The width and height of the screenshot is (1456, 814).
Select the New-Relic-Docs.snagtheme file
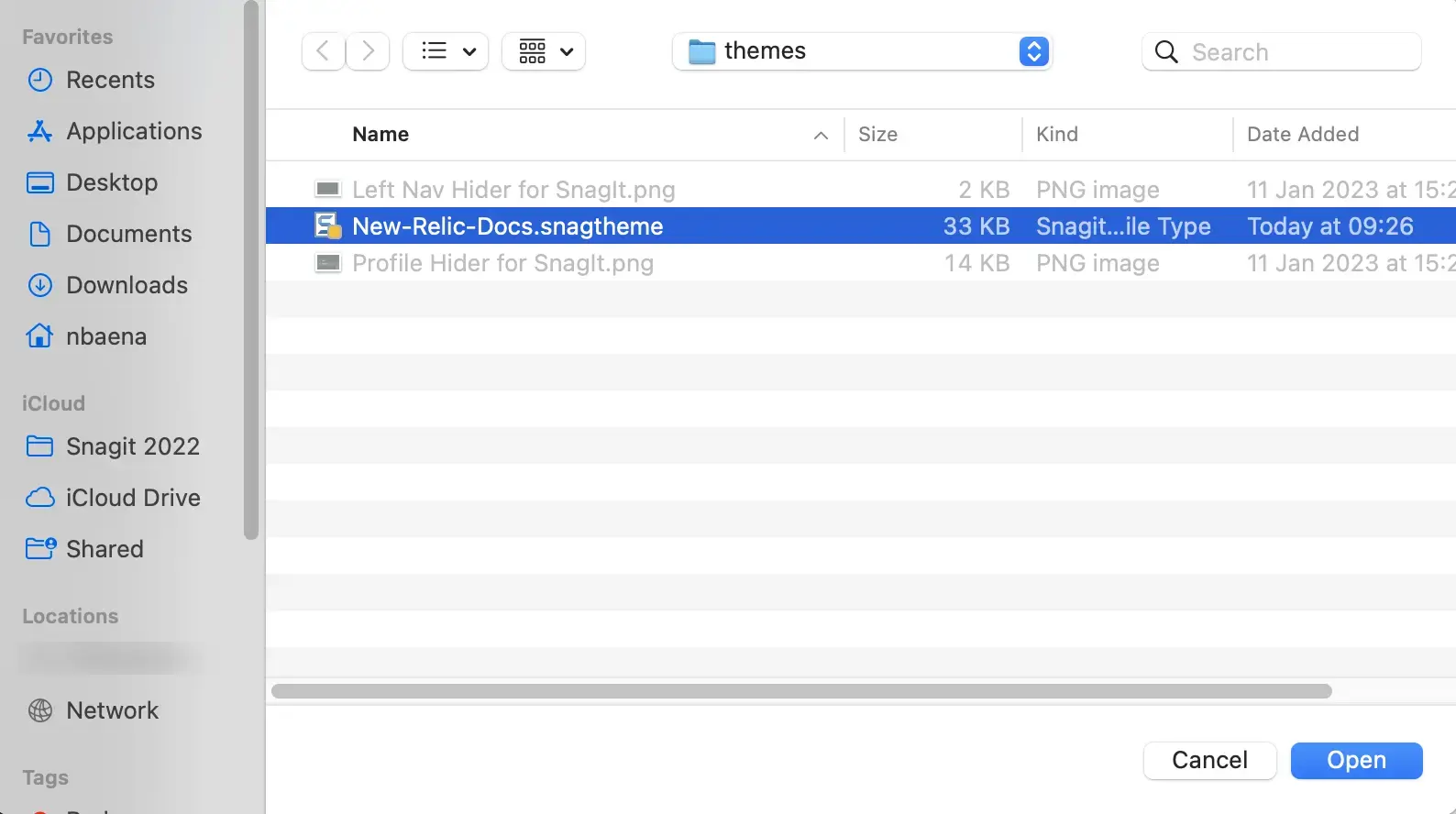(x=507, y=226)
